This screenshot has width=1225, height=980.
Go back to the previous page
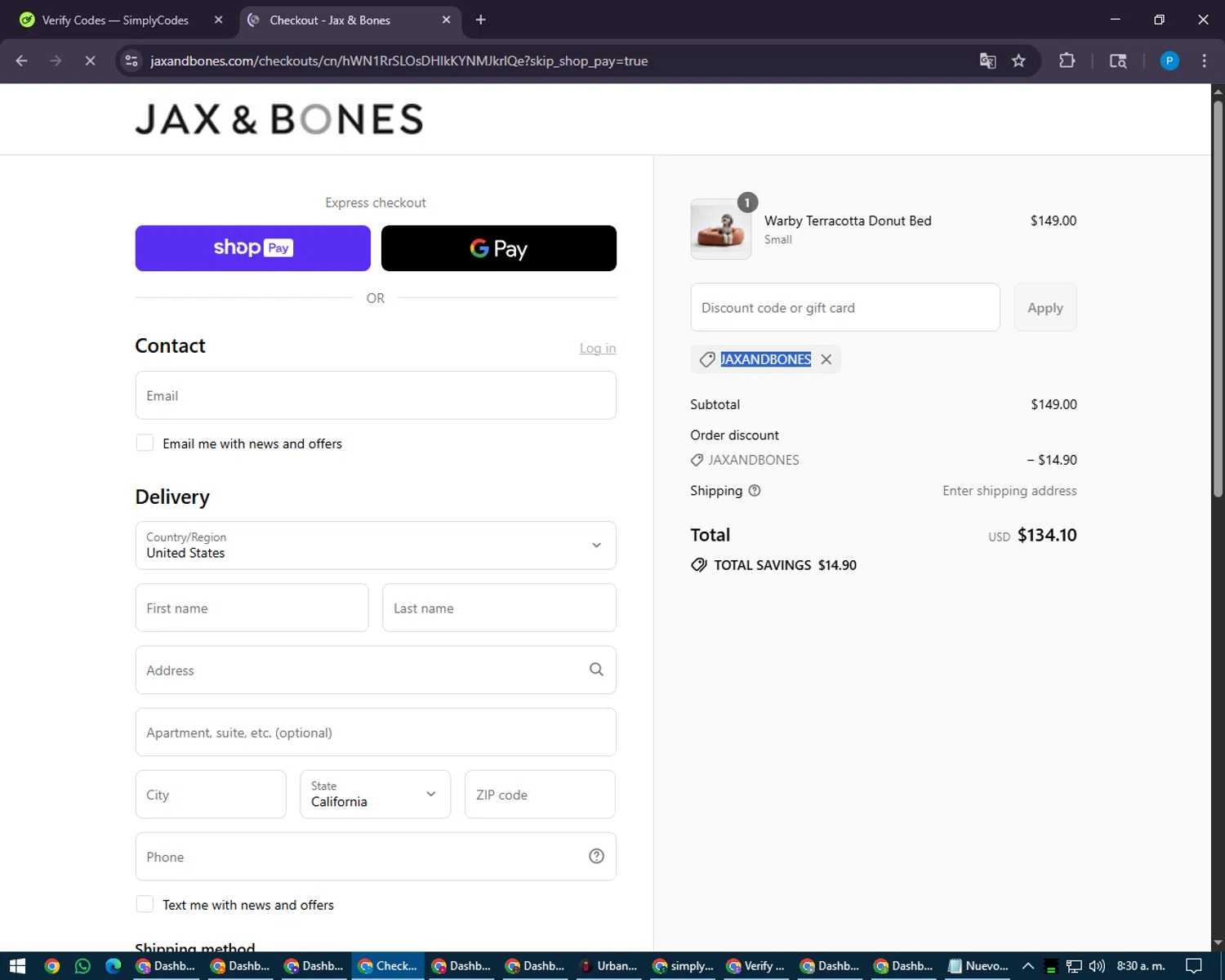pos(22,60)
